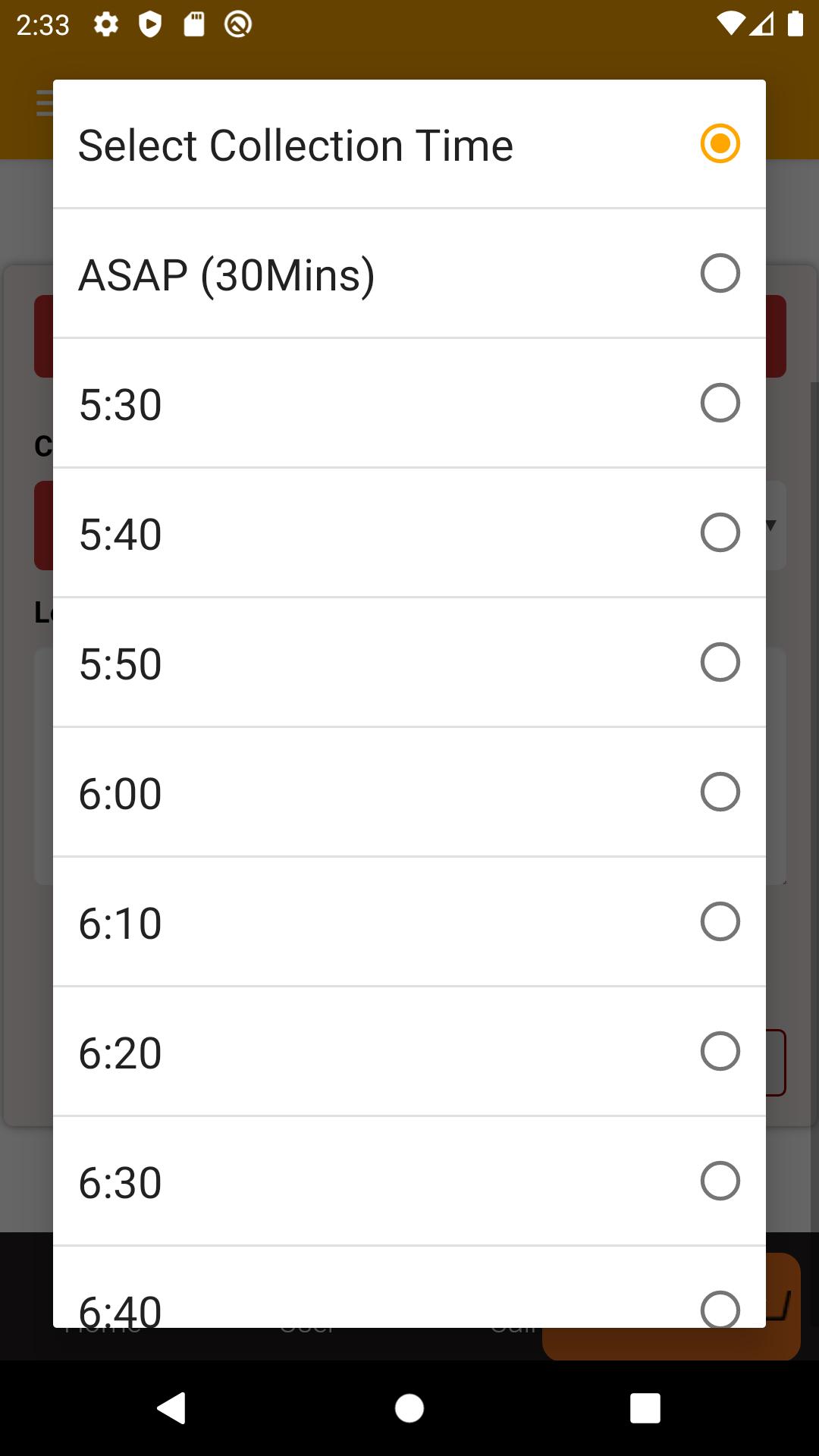Tap the 6:10 time label
This screenshot has width=819, height=1456.
click(121, 923)
